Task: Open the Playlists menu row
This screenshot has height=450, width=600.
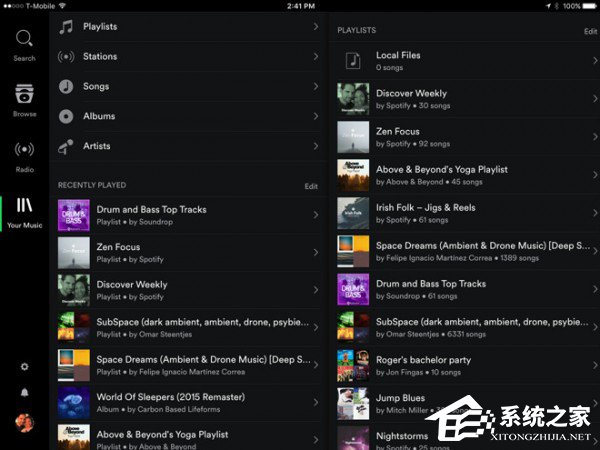Action: pyautogui.click(x=189, y=27)
